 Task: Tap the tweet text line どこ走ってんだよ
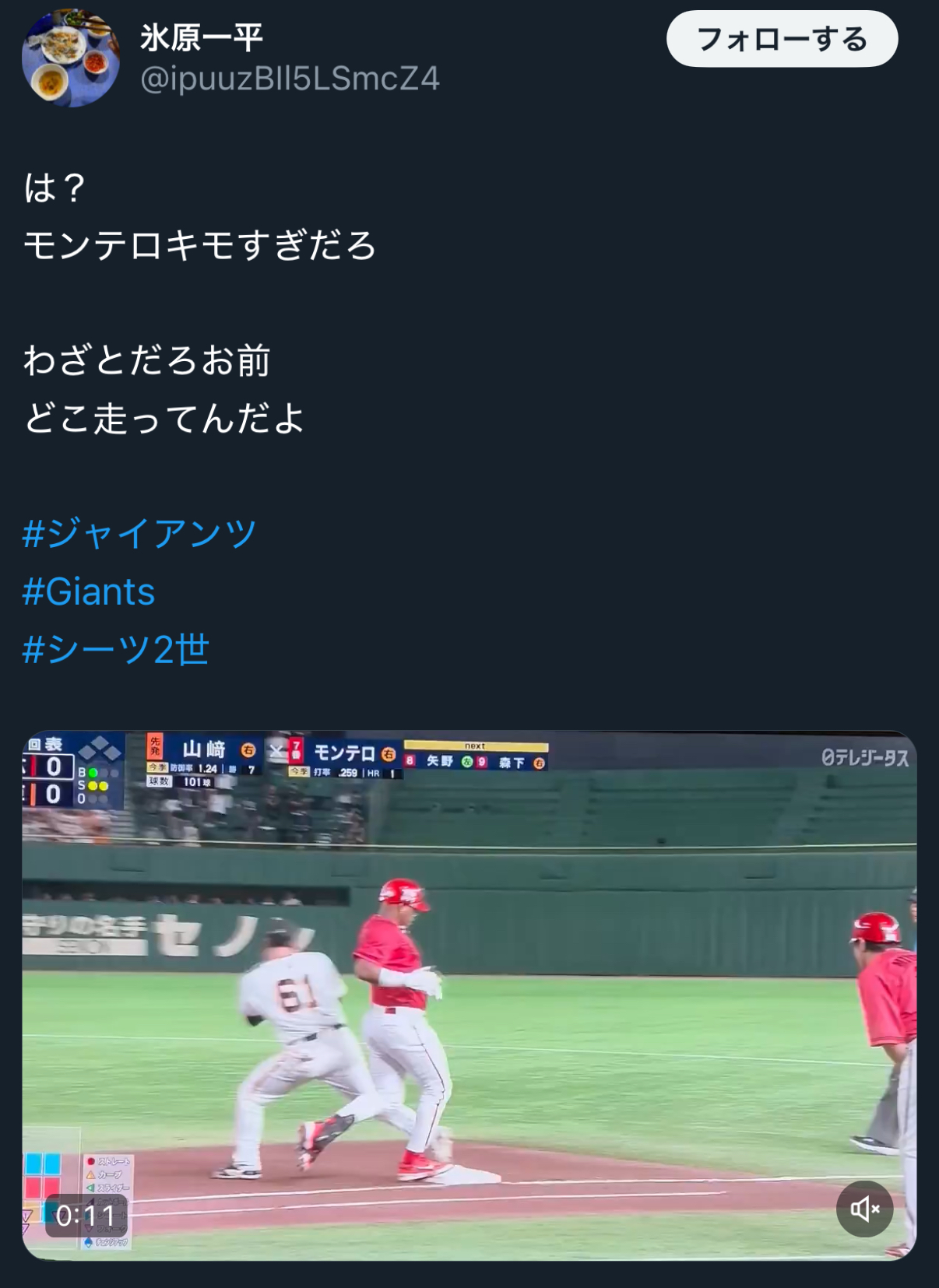(x=164, y=419)
